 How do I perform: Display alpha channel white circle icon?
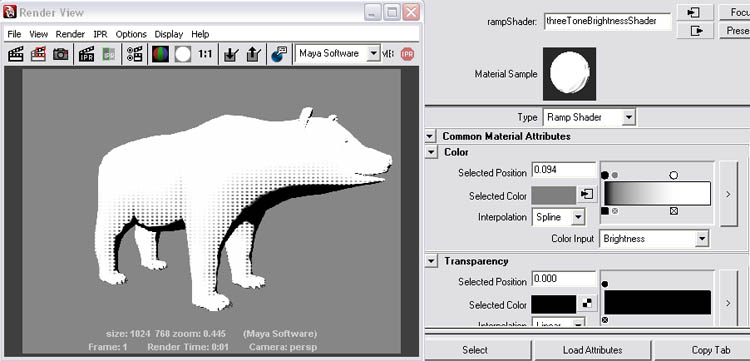point(183,54)
